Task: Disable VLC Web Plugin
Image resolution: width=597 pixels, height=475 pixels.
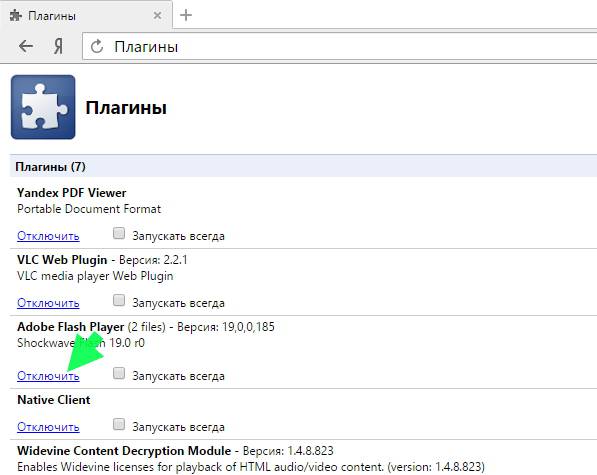Action: 48,303
